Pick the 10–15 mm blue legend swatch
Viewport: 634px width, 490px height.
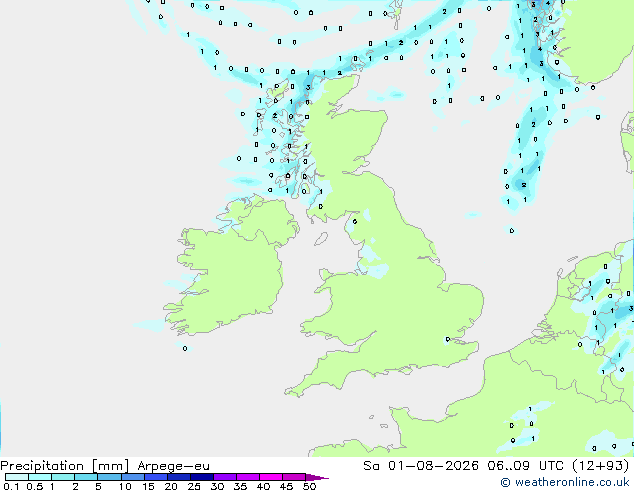click(132, 477)
